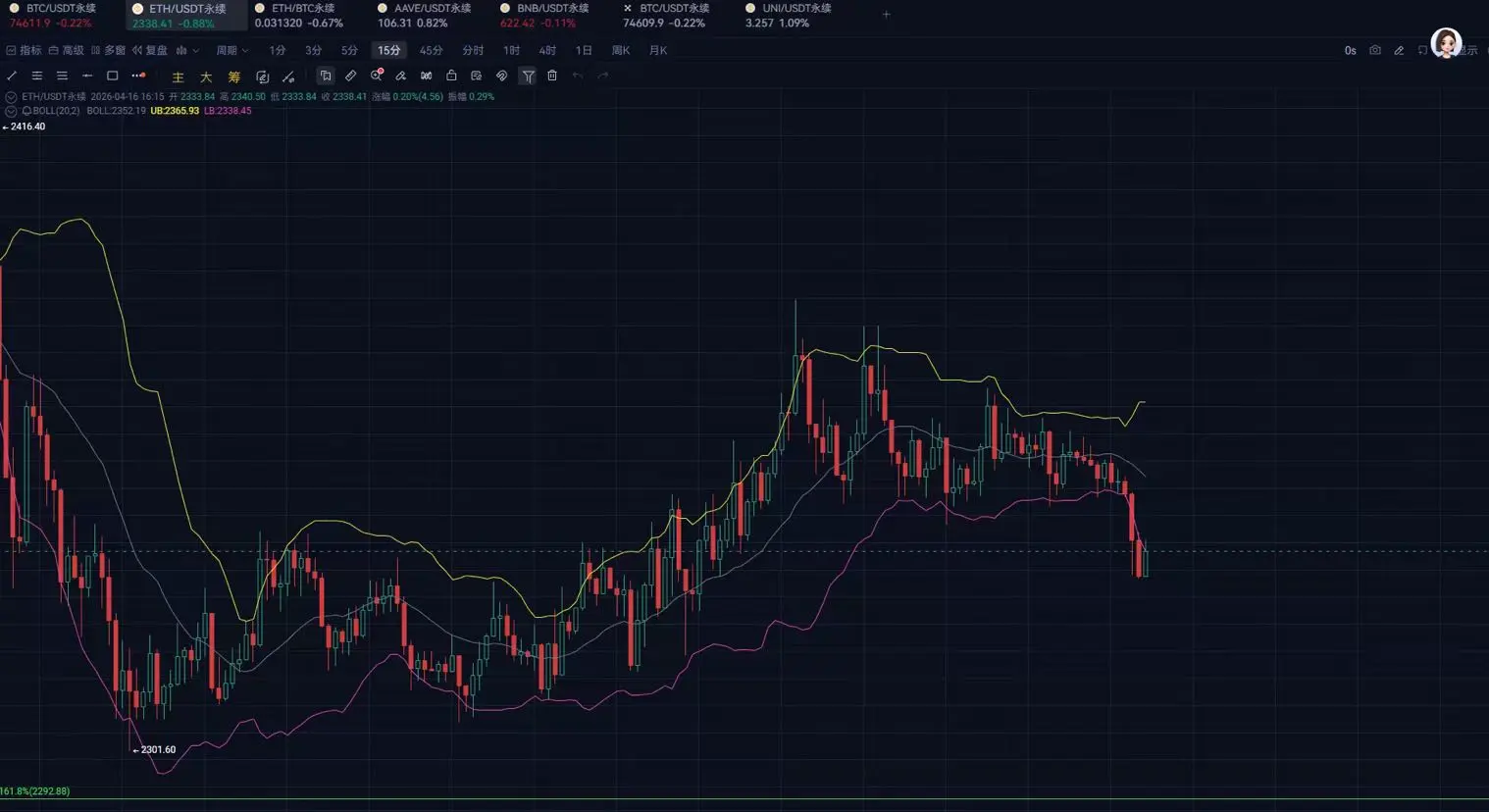Viewport: 1489px width, 812px height.
Task: Click the yellow 筹 chip distribution button
Action: [234, 76]
